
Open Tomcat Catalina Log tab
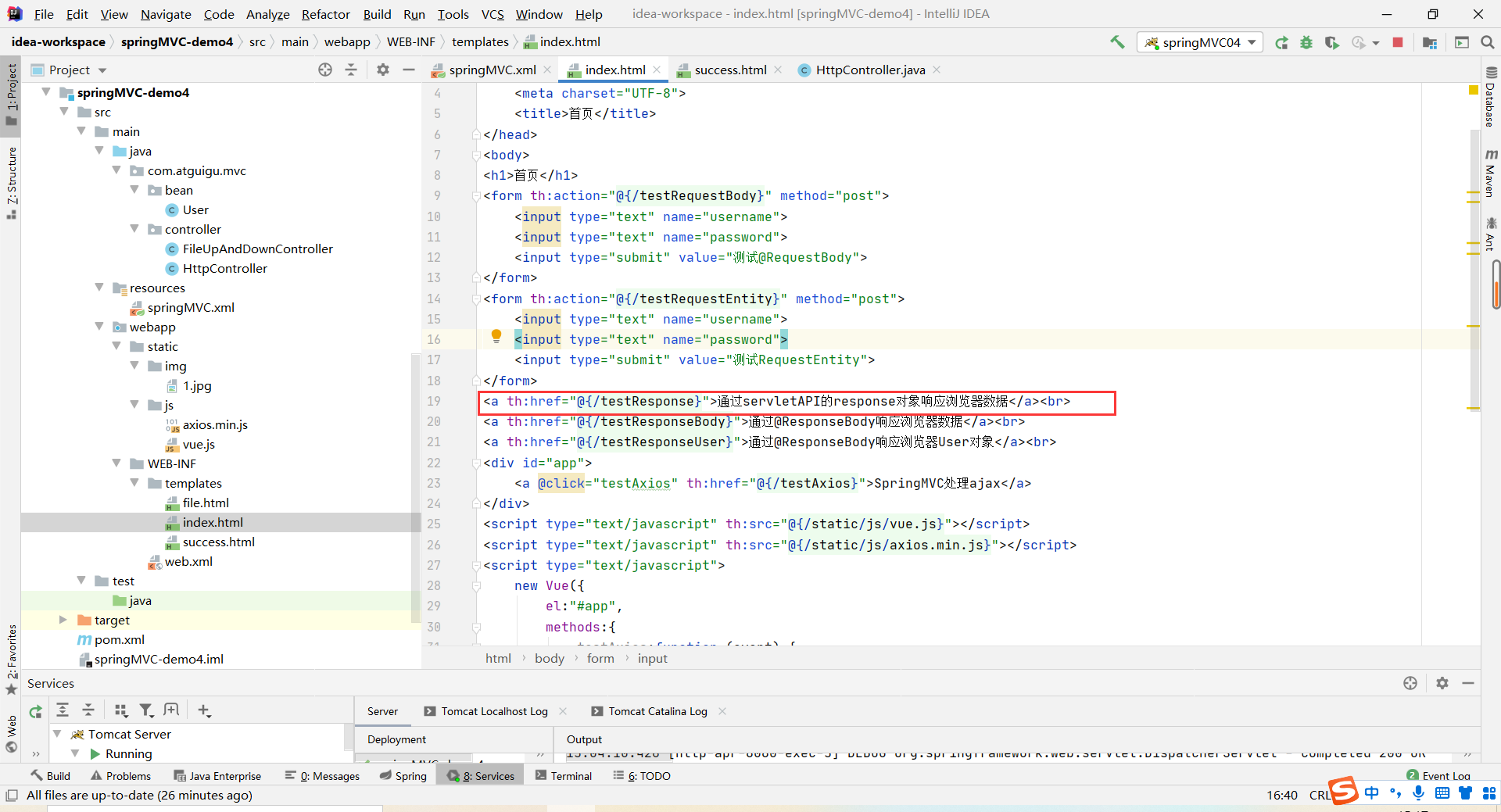click(657, 711)
